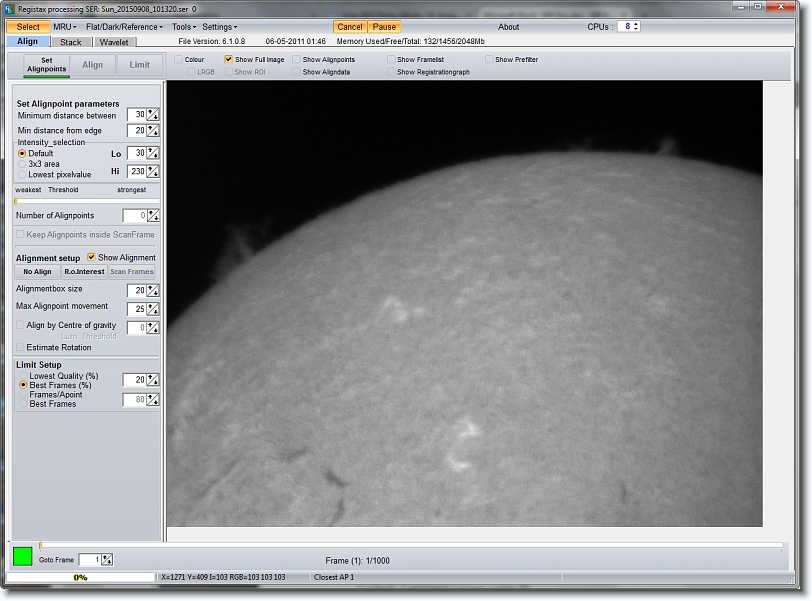Select Lowest Quality (%) radio
Viewport: 812px width, 601px height.
[x=23, y=376]
